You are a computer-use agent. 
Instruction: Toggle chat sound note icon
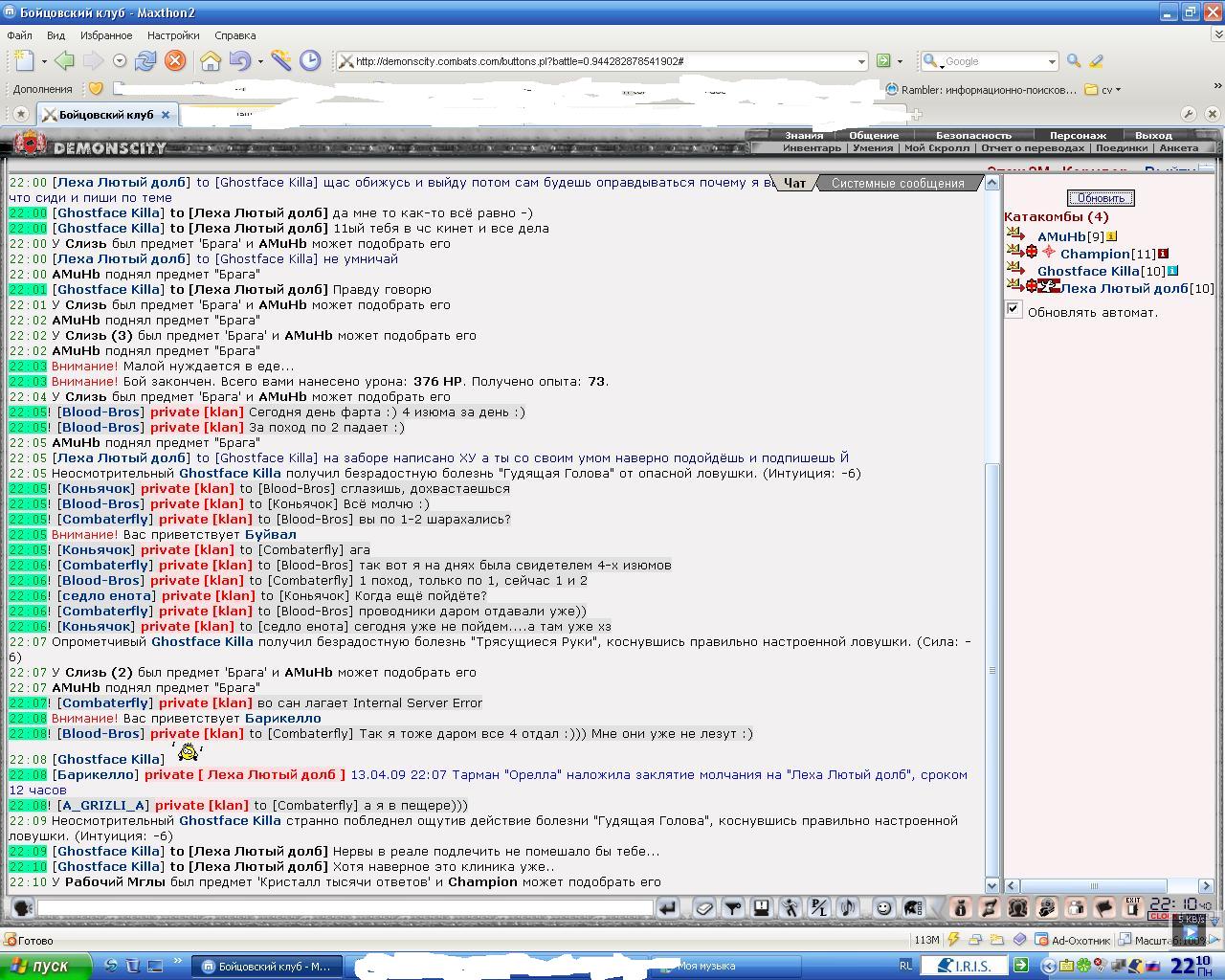tap(848, 907)
